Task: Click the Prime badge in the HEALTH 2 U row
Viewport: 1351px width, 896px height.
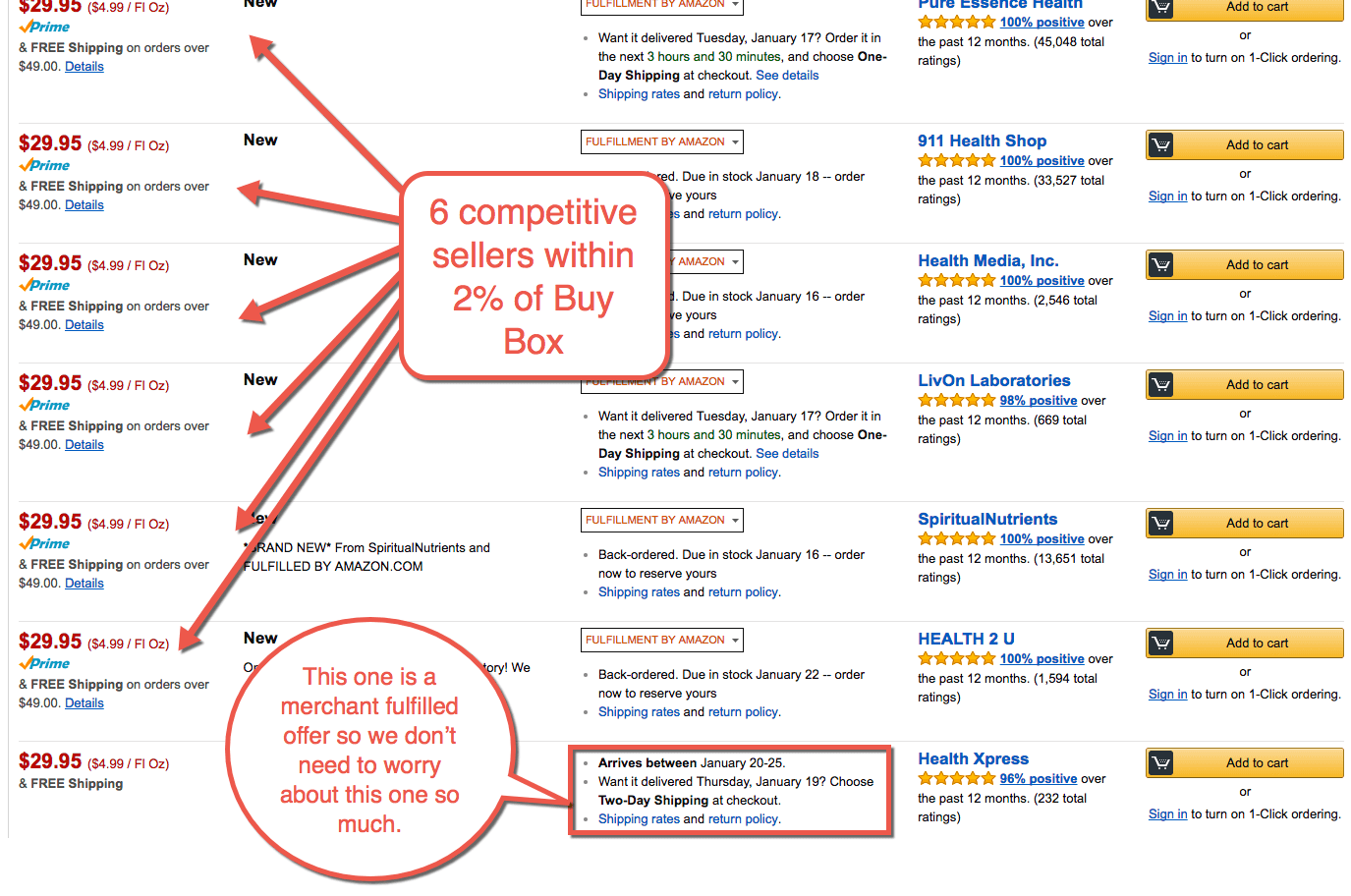Action: 43,663
